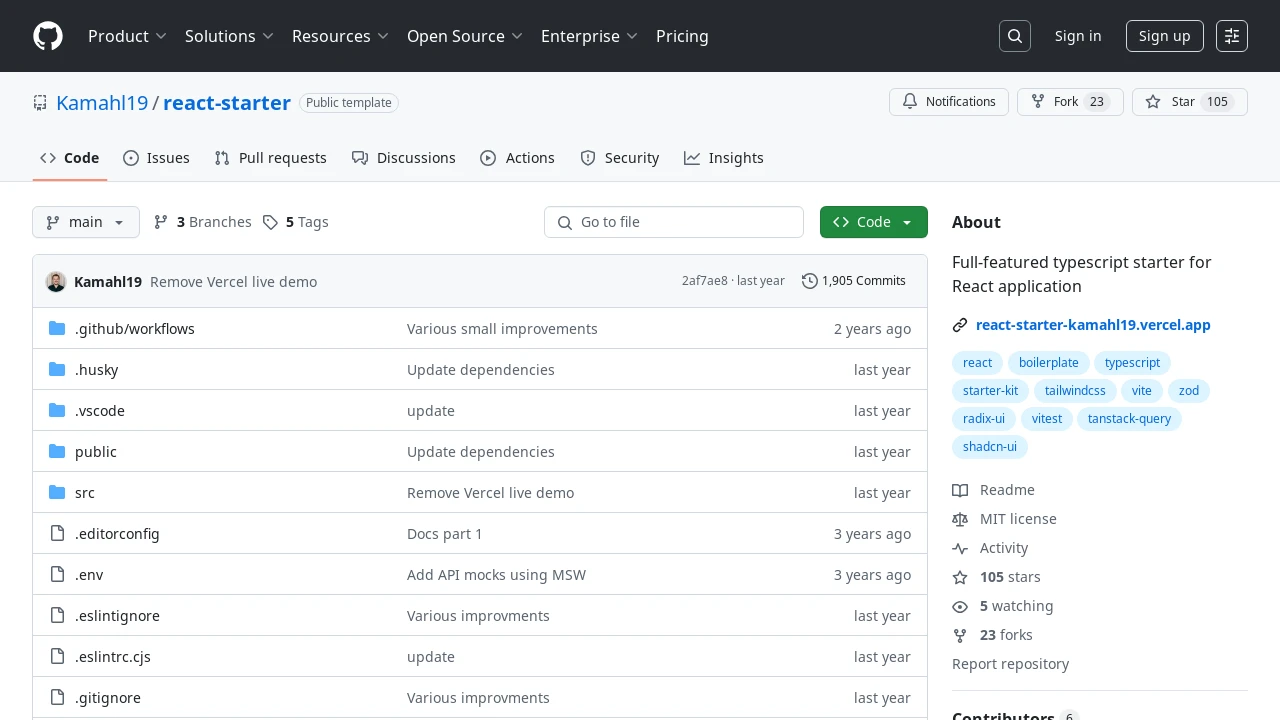Open the green Code dropdown button
1280x720 pixels.
874,222
